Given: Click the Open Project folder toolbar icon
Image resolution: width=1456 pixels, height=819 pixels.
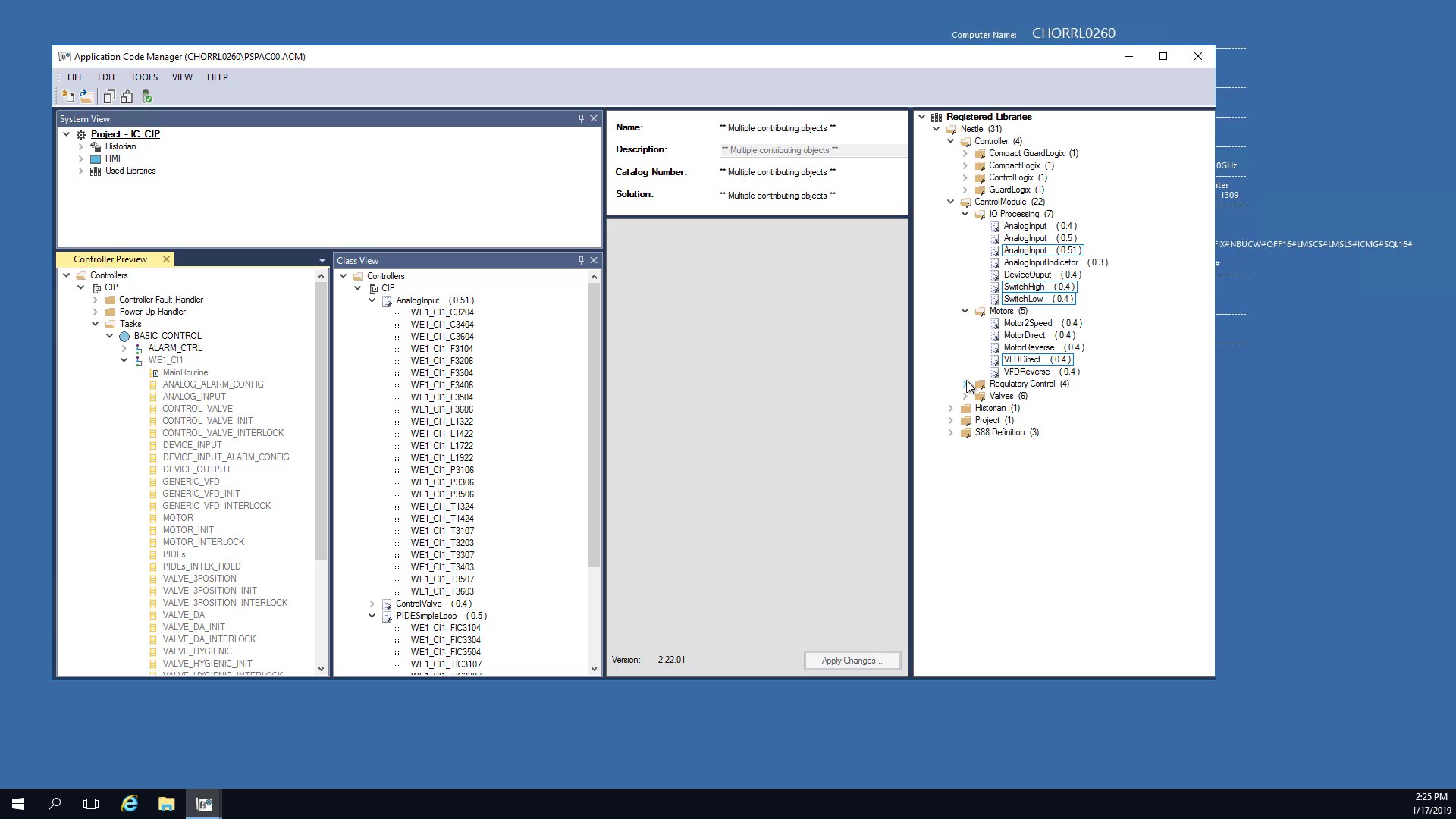Looking at the screenshot, I should (86, 96).
